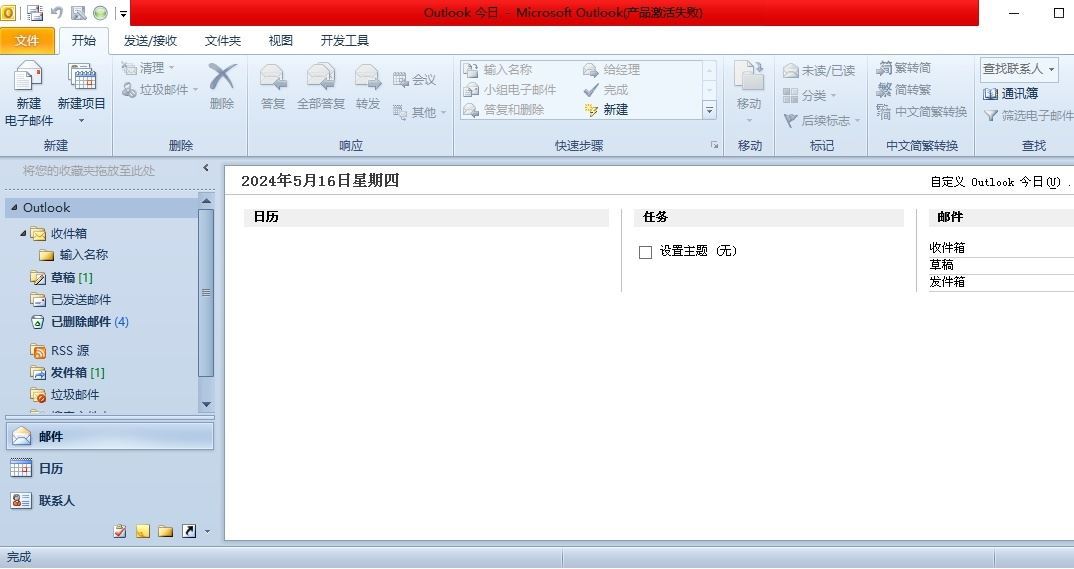Check the 设置主题 (无) task checkbox
The image size is (1074, 569).
pyautogui.click(x=645, y=252)
